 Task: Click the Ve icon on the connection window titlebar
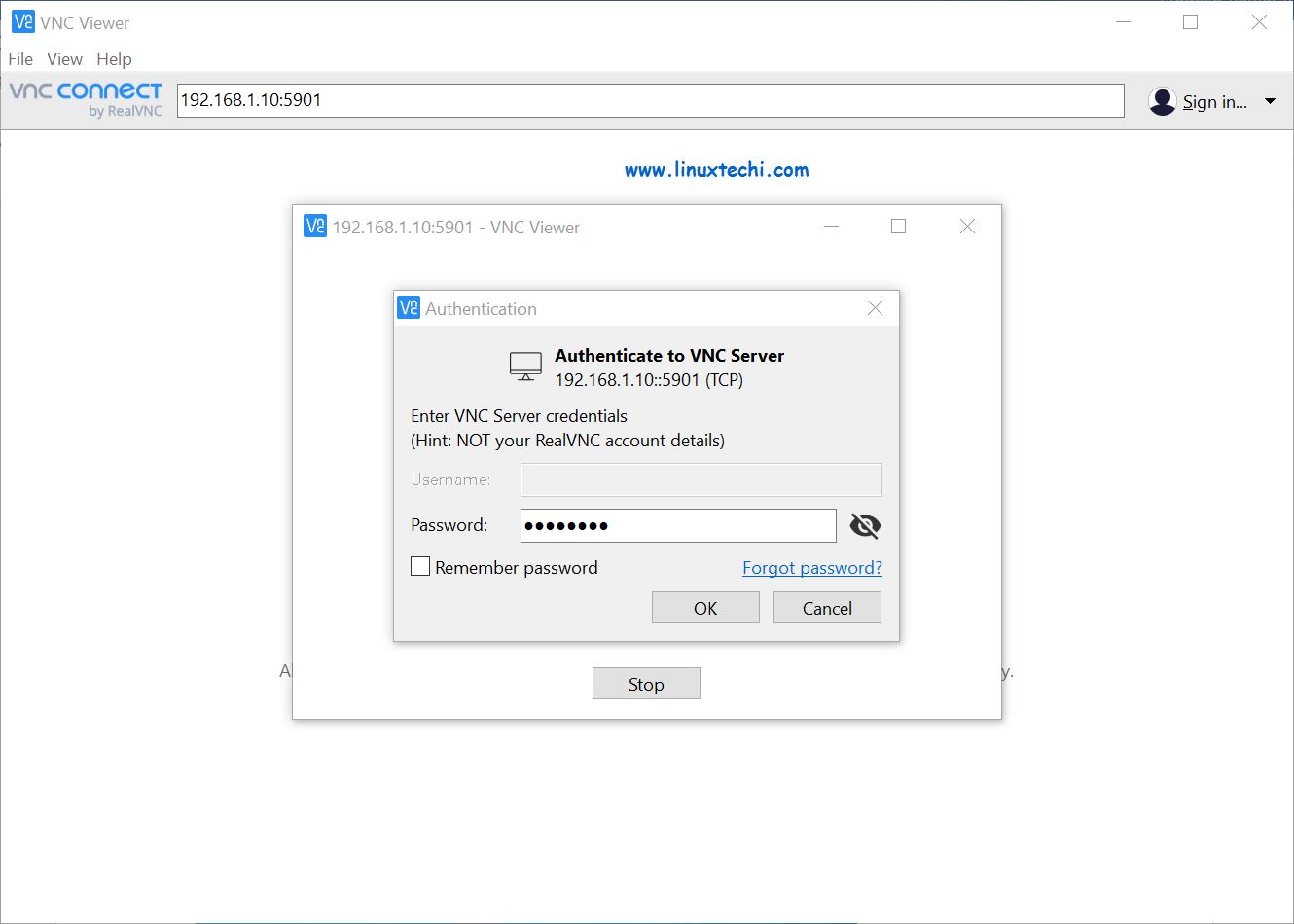pyautogui.click(x=312, y=227)
